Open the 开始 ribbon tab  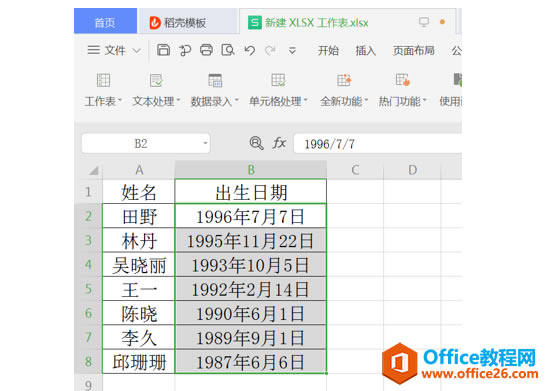[x=328, y=51]
